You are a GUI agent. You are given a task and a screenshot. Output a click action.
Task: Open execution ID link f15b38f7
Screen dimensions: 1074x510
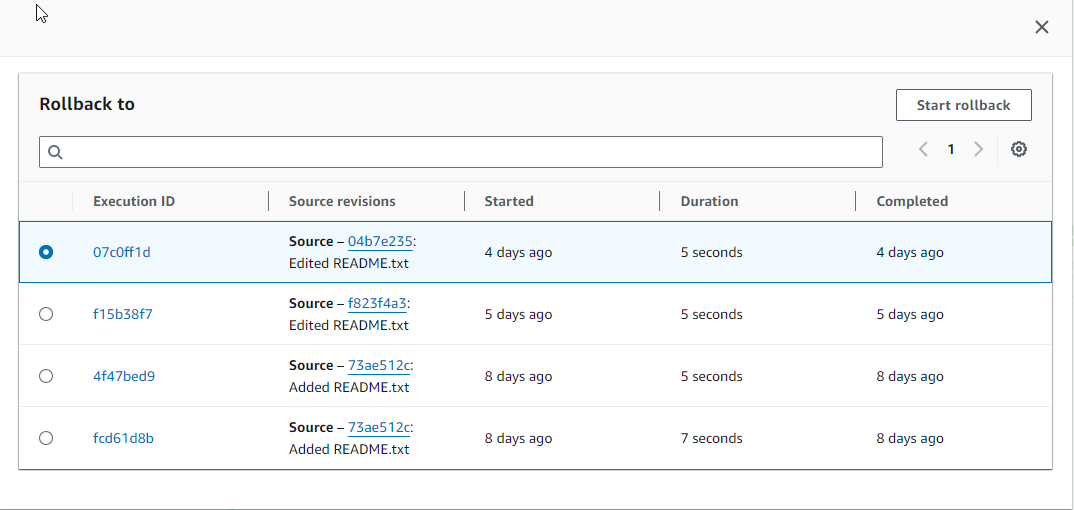pyautogui.click(x=122, y=314)
